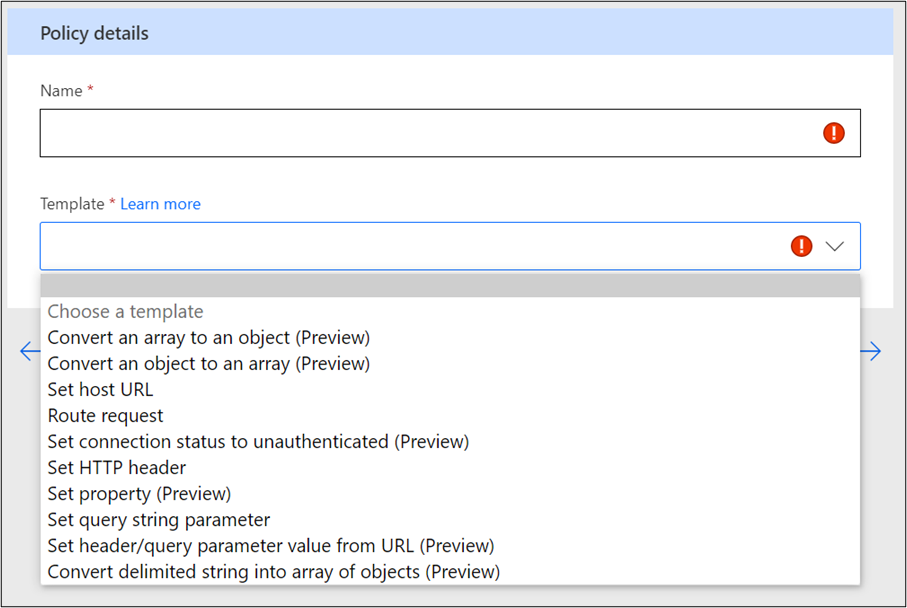Go back with the left arrow icon
Viewport: 907px width, 608px height.
(30, 351)
